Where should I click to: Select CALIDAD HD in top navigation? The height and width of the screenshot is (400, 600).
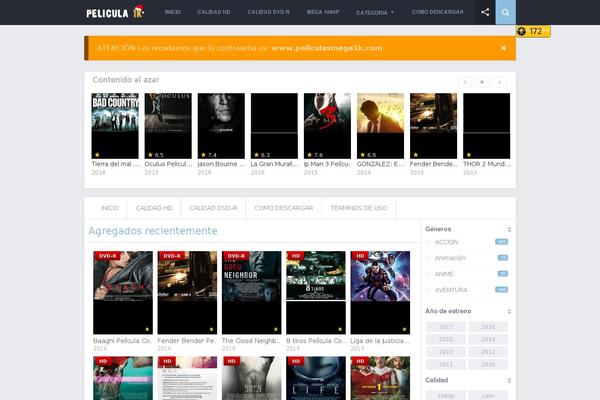coord(214,12)
